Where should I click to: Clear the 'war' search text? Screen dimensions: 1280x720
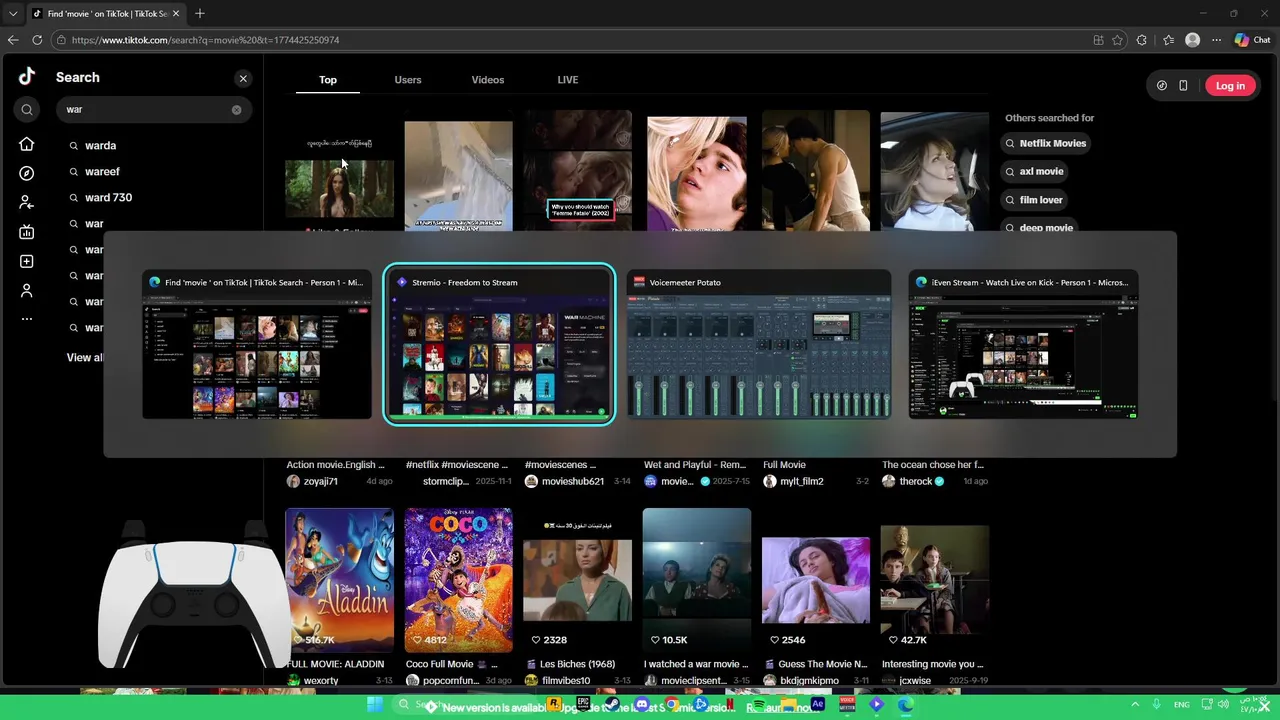237,110
